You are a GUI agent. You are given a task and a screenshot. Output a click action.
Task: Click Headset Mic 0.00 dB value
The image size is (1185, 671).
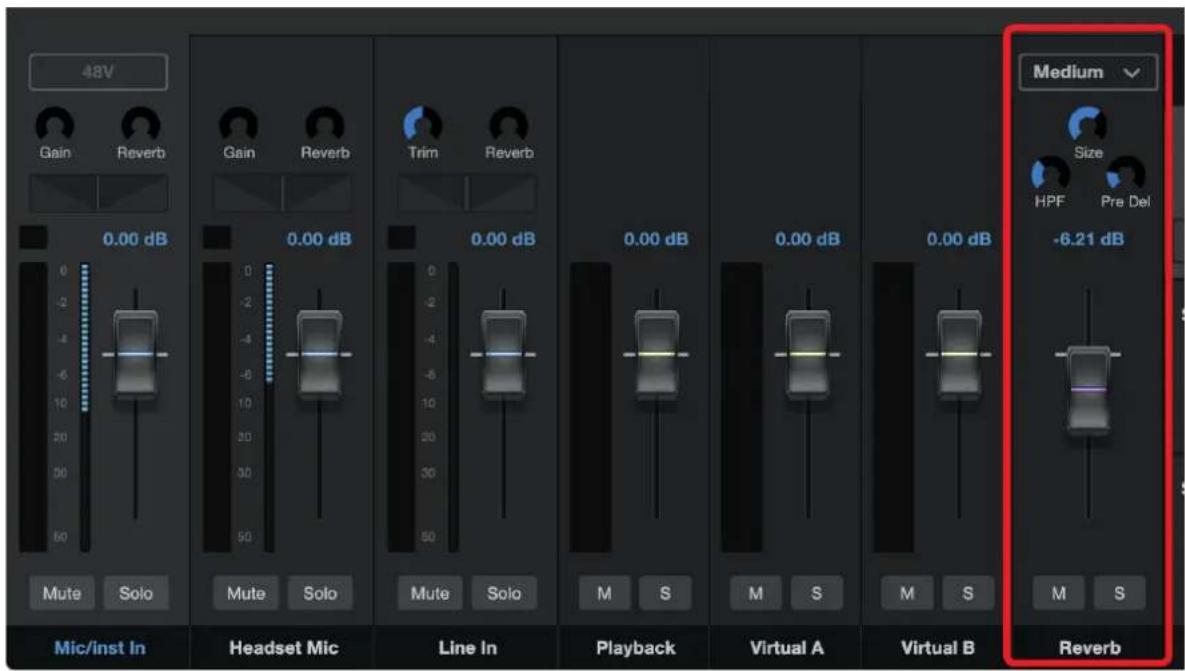[319, 240]
